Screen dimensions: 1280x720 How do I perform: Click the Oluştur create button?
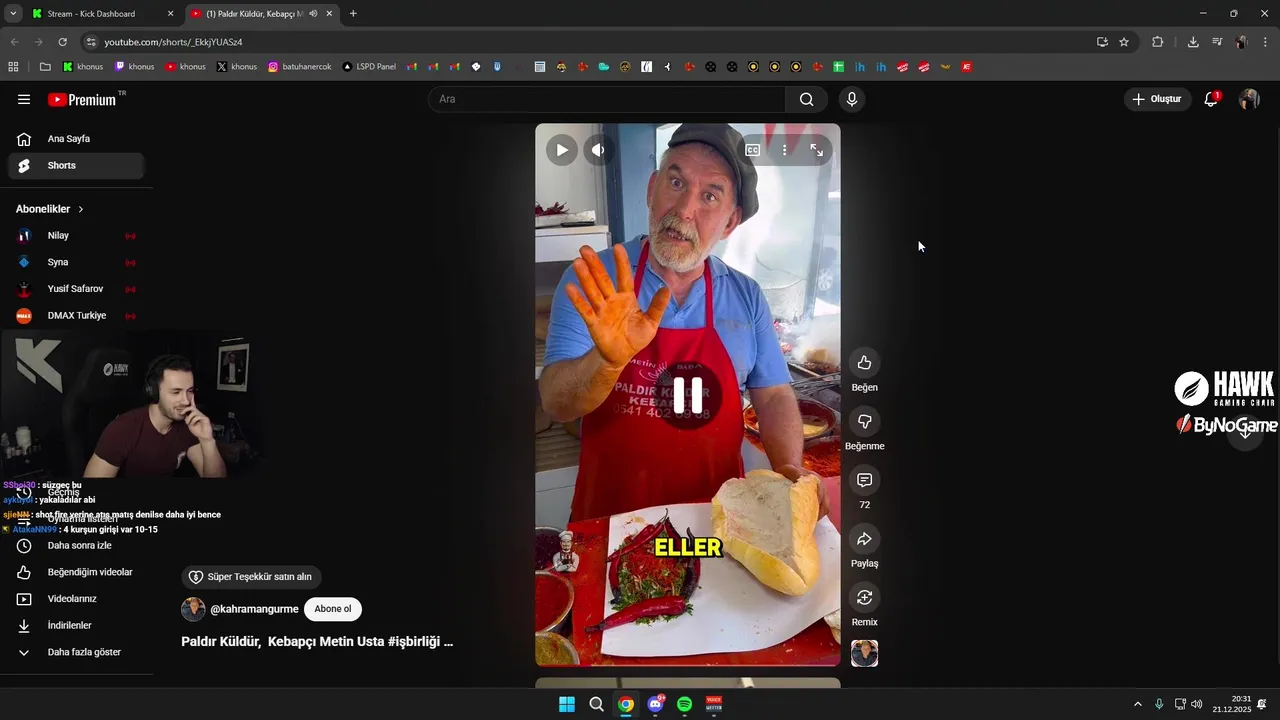1157,99
